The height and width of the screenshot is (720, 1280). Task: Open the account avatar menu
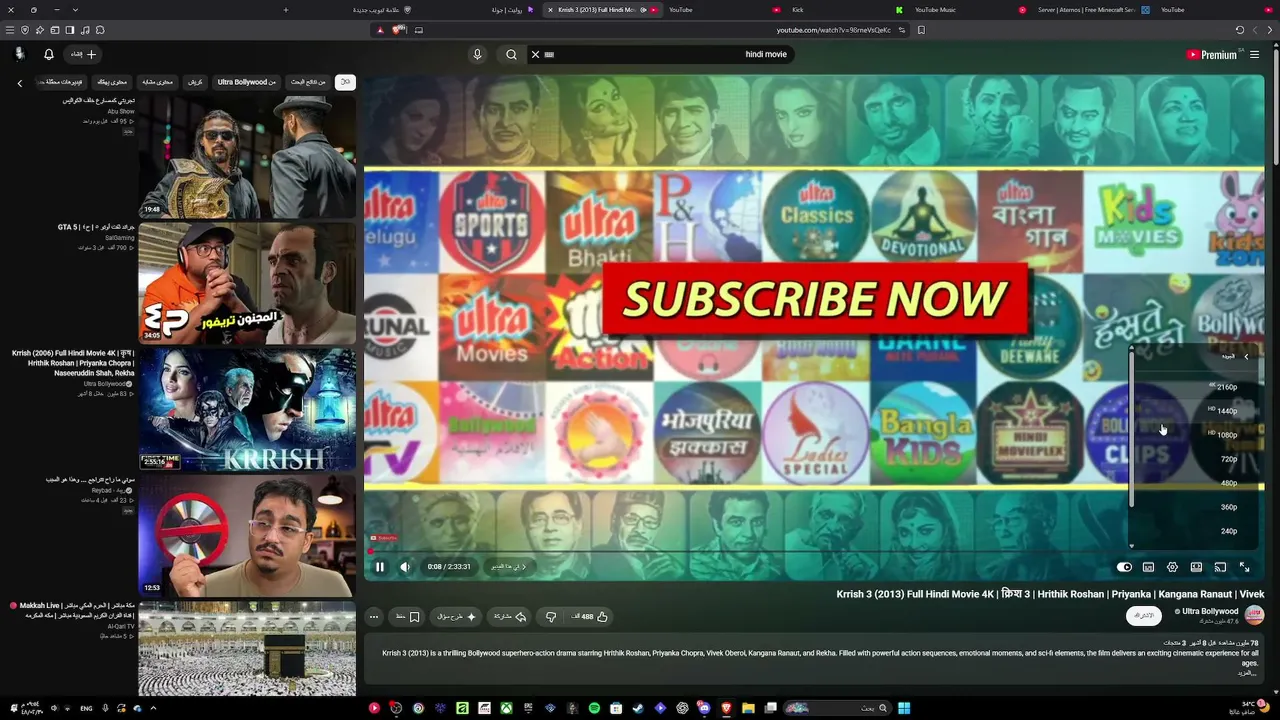coord(19,54)
